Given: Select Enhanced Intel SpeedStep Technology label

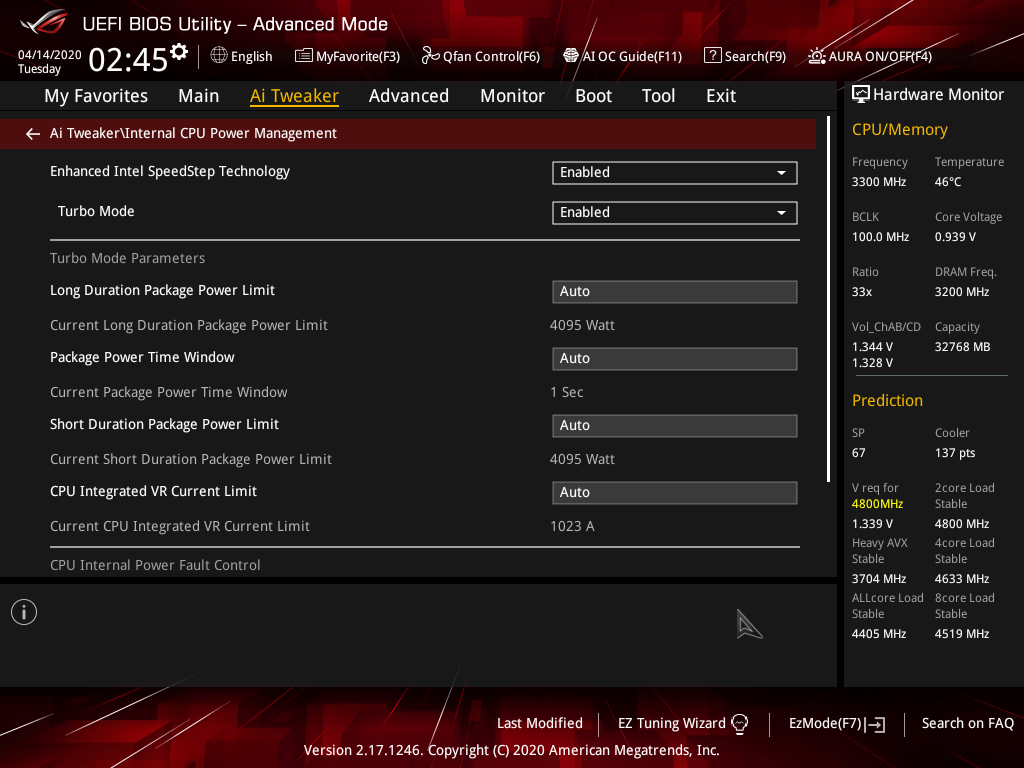Looking at the screenshot, I should pyautogui.click(x=170, y=172).
